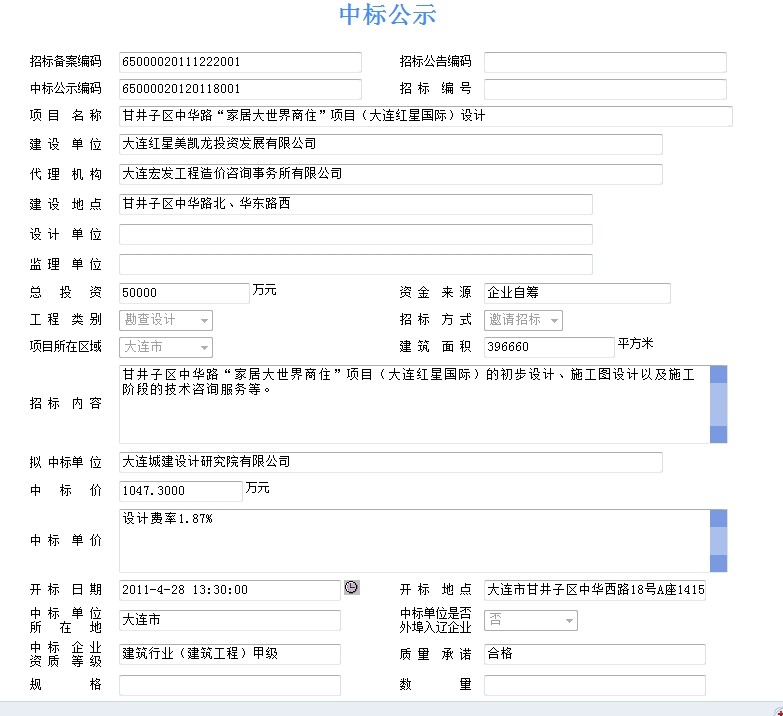Click the empty 招标公告编码 field
783x716 pixels.
605,62
